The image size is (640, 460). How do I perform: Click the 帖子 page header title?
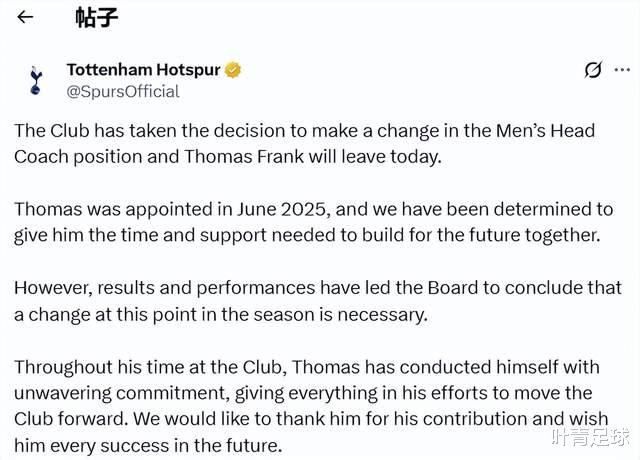point(97,17)
